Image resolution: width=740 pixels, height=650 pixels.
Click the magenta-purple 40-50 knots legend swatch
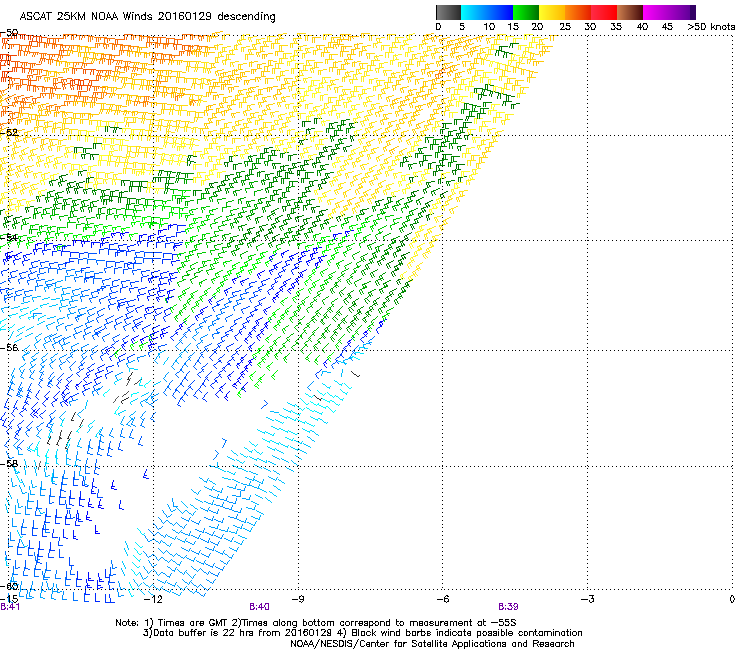pyautogui.click(x=669, y=12)
